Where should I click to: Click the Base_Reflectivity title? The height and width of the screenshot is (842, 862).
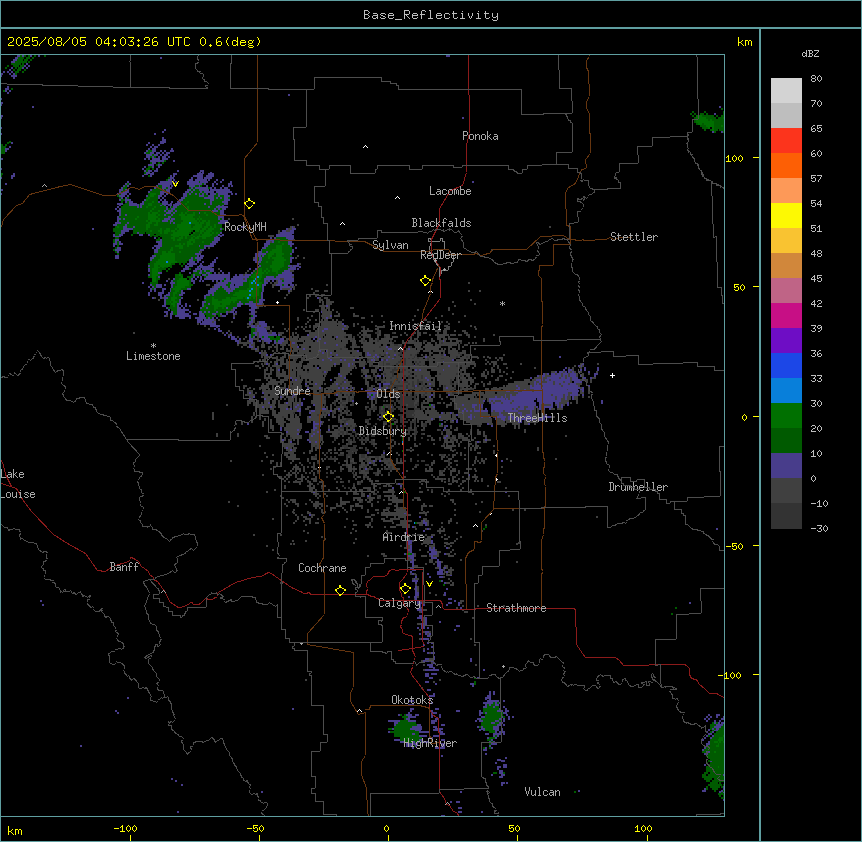pyautogui.click(x=431, y=15)
